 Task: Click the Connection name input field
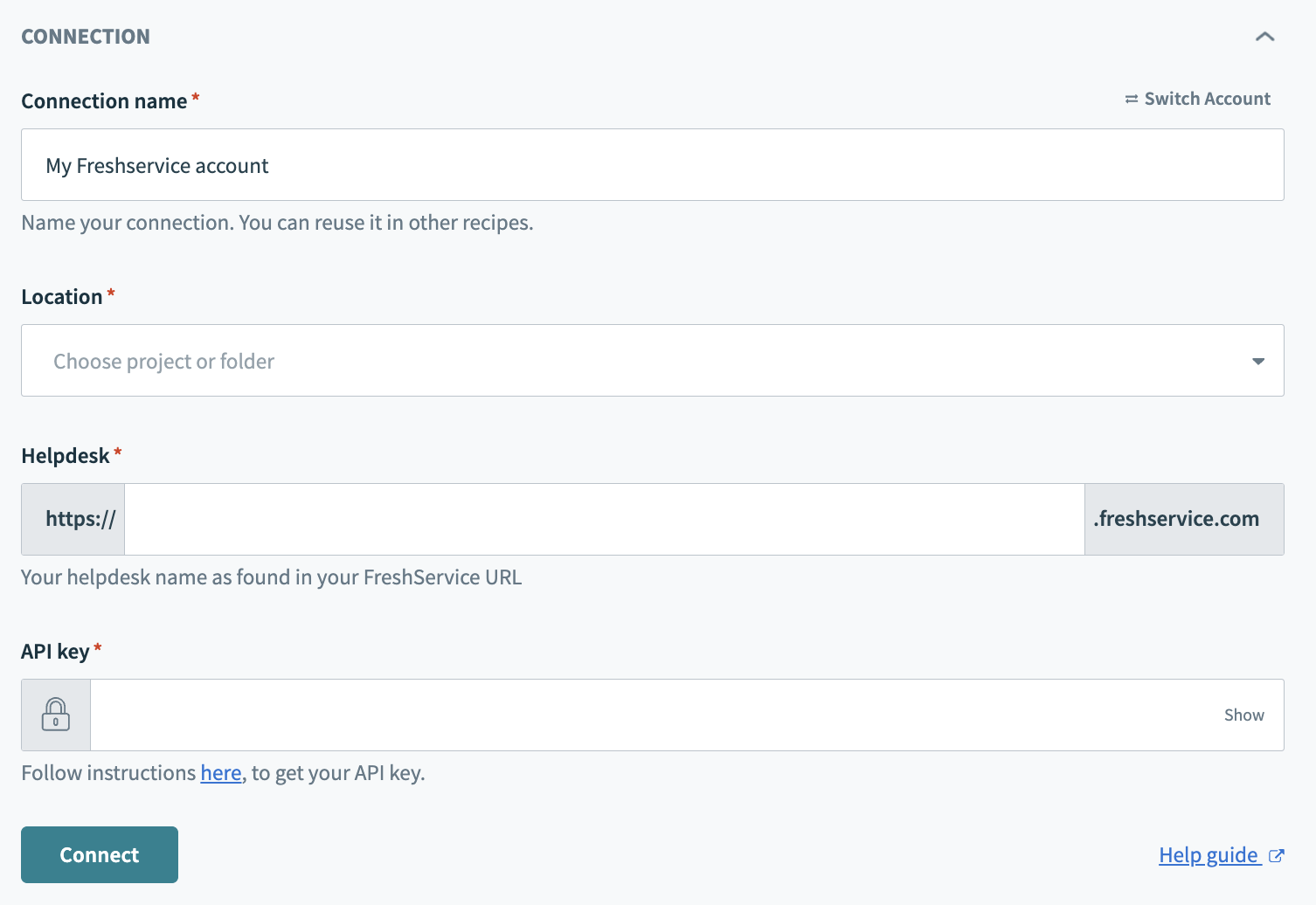coord(652,165)
